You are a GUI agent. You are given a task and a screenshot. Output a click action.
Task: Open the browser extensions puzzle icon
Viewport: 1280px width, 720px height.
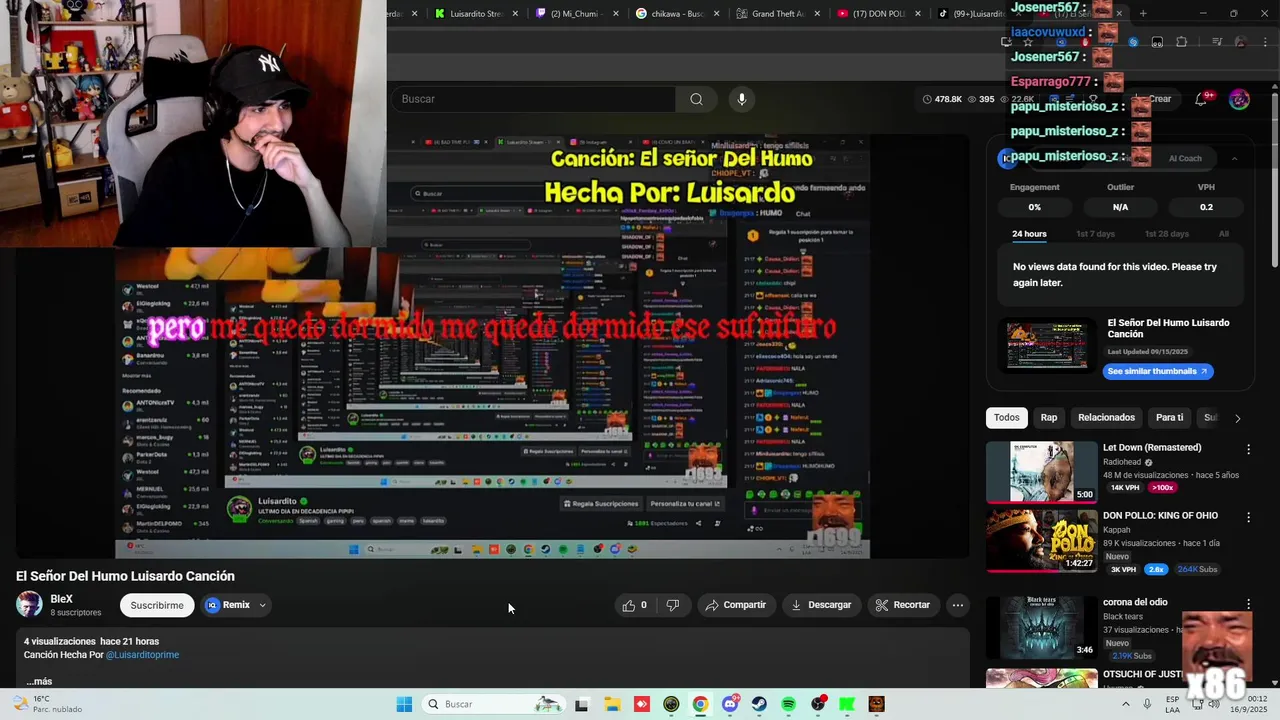click(1181, 42)
